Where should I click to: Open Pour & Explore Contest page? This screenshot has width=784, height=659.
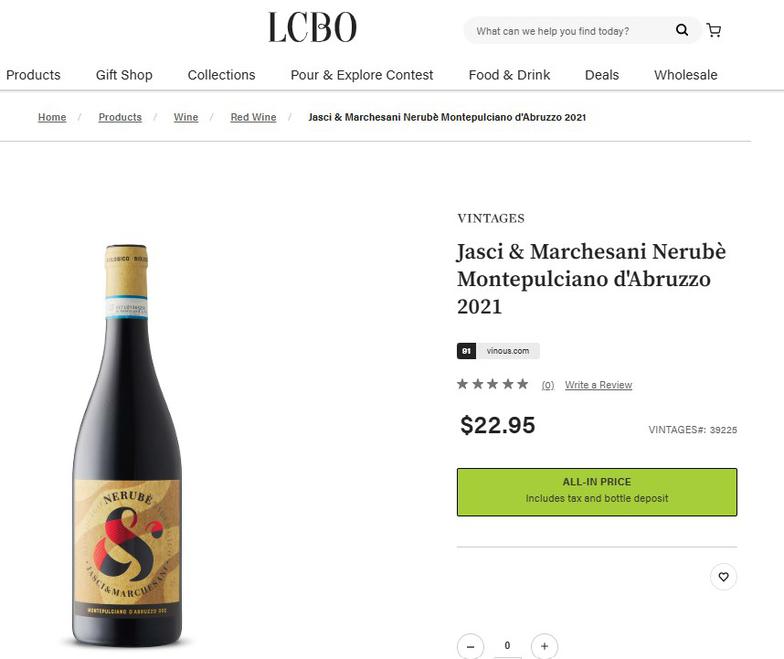(362, 75)
